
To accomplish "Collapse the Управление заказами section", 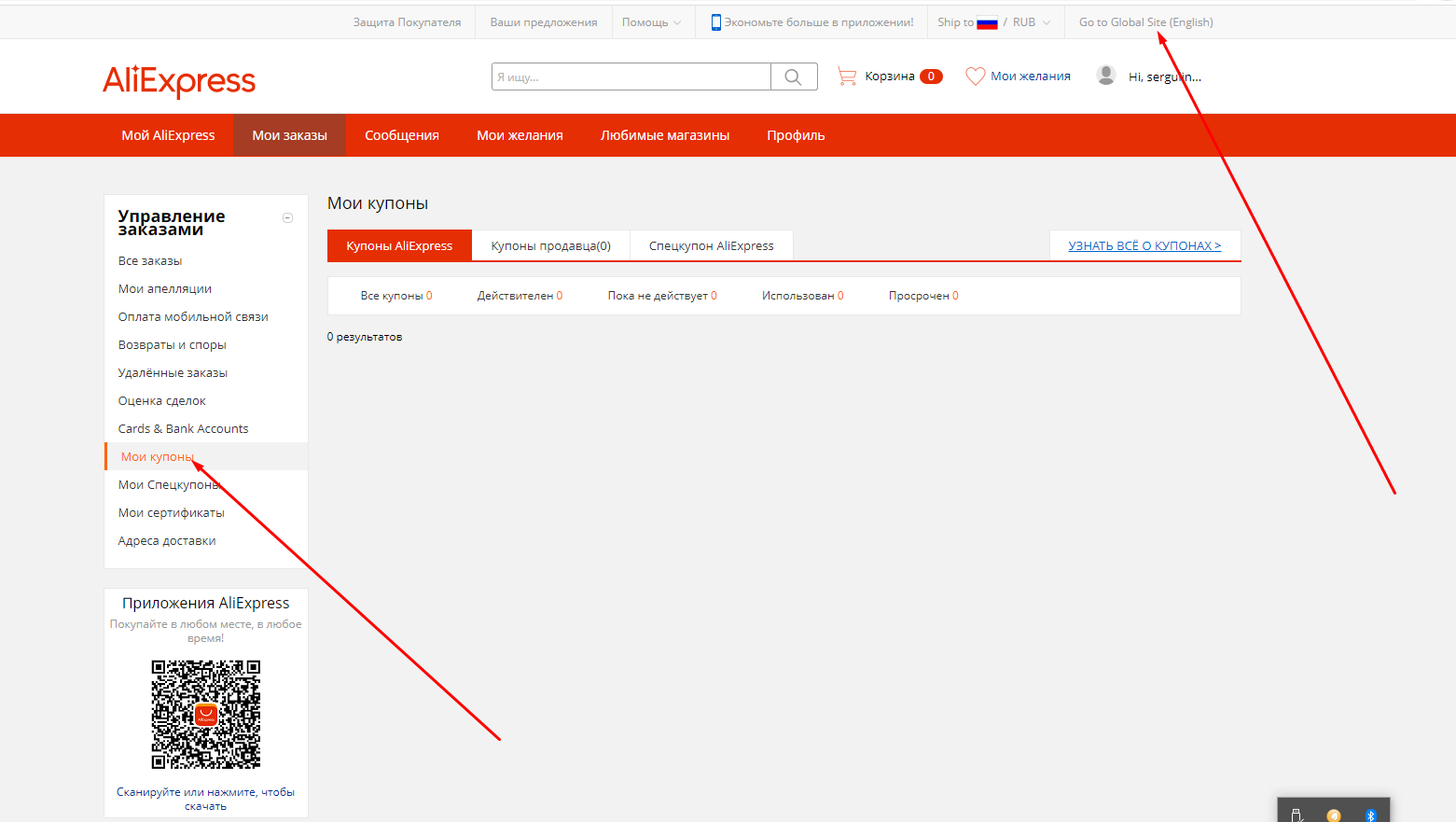I will click(287, 218).
